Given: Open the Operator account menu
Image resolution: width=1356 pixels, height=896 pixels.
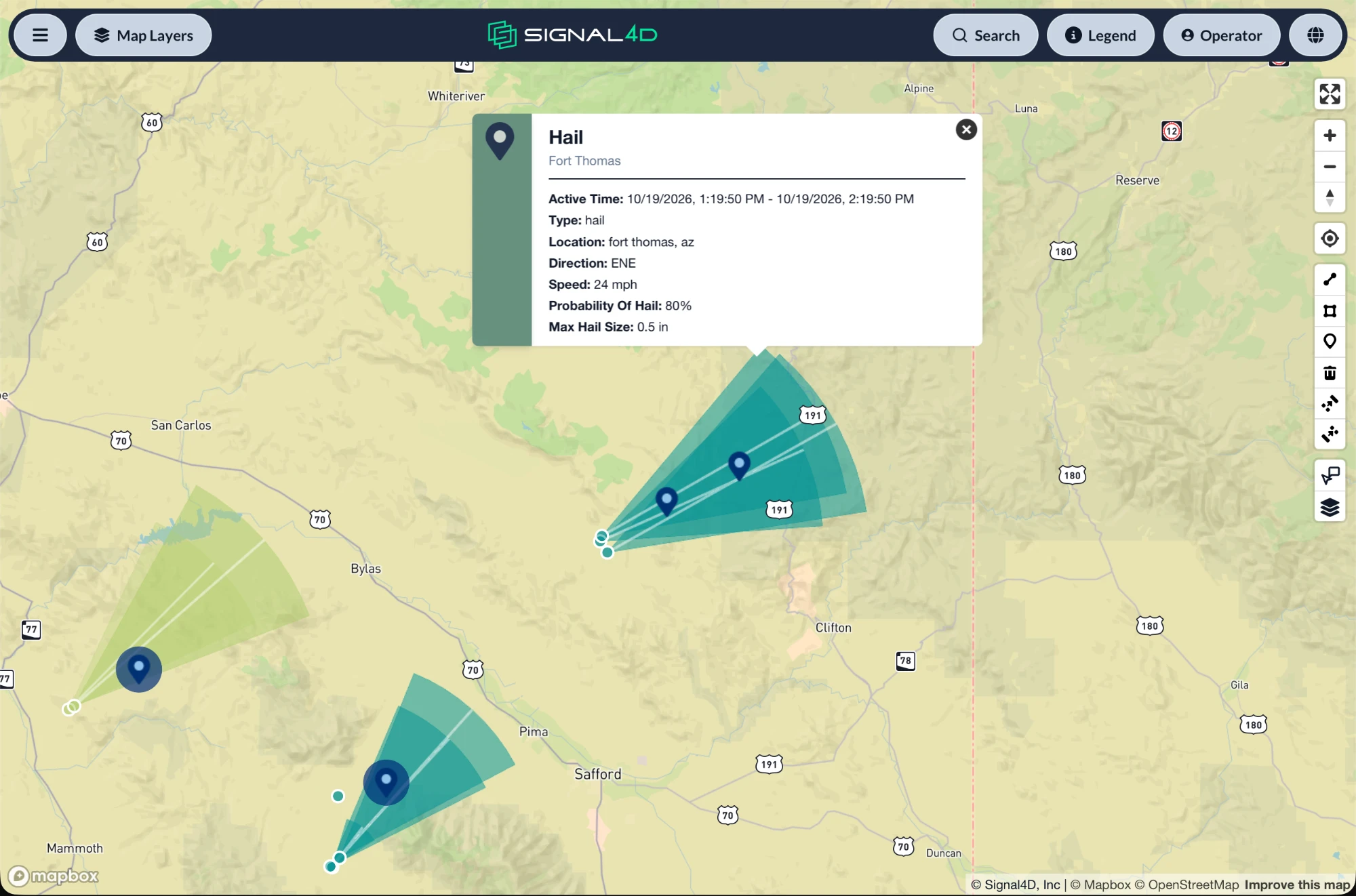Looking at the screenshot, I should click(x=1221, y=35).
